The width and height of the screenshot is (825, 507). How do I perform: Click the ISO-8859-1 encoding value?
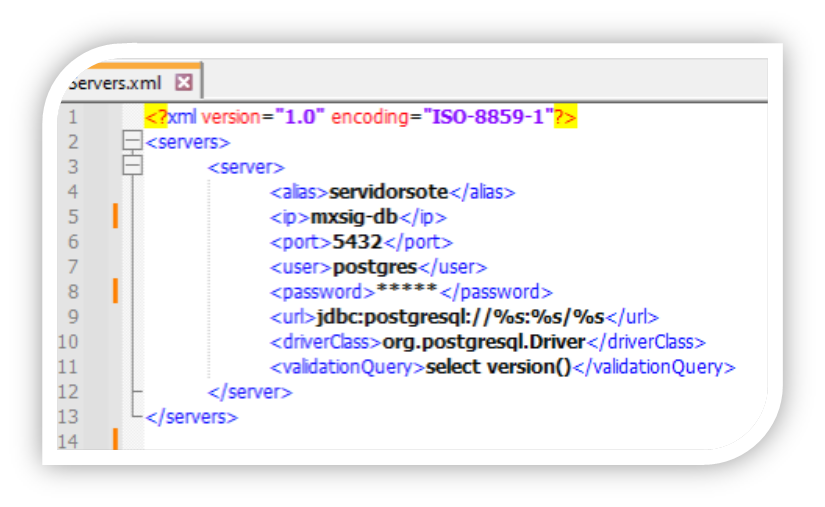pyautogui.click(x=488, y=117)
